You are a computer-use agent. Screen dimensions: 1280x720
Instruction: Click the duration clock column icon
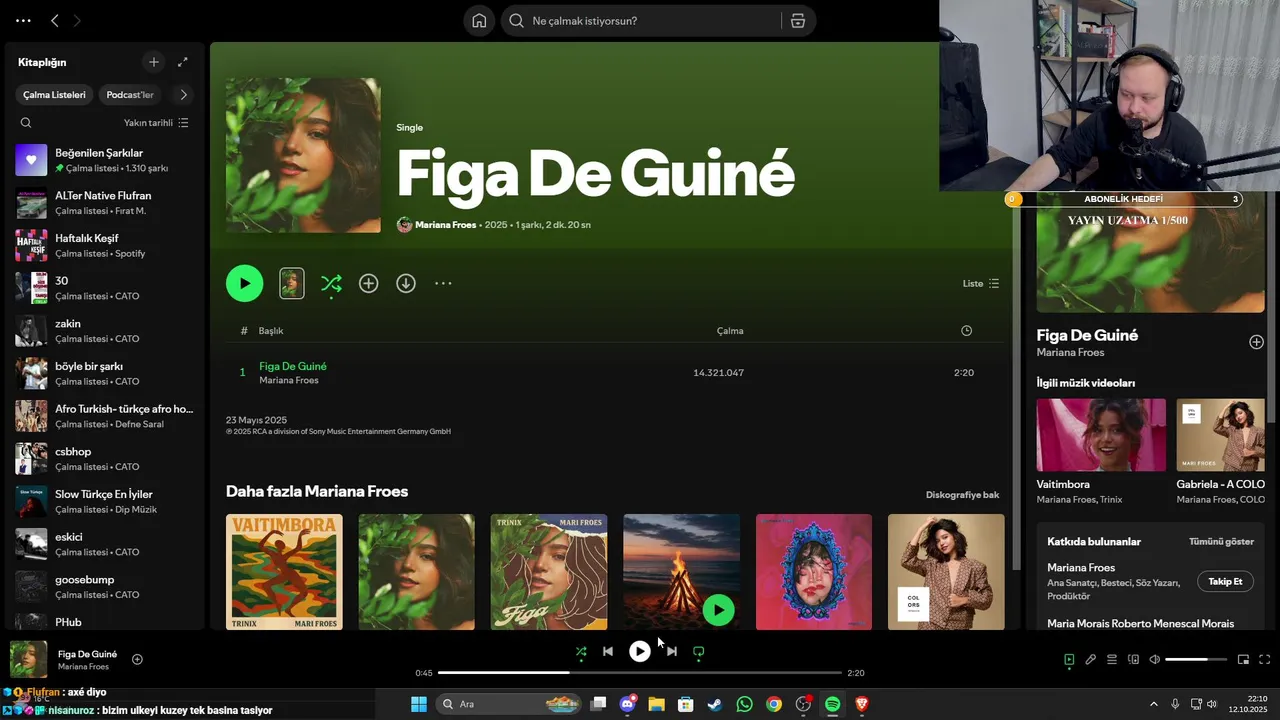tap(966, 331)
